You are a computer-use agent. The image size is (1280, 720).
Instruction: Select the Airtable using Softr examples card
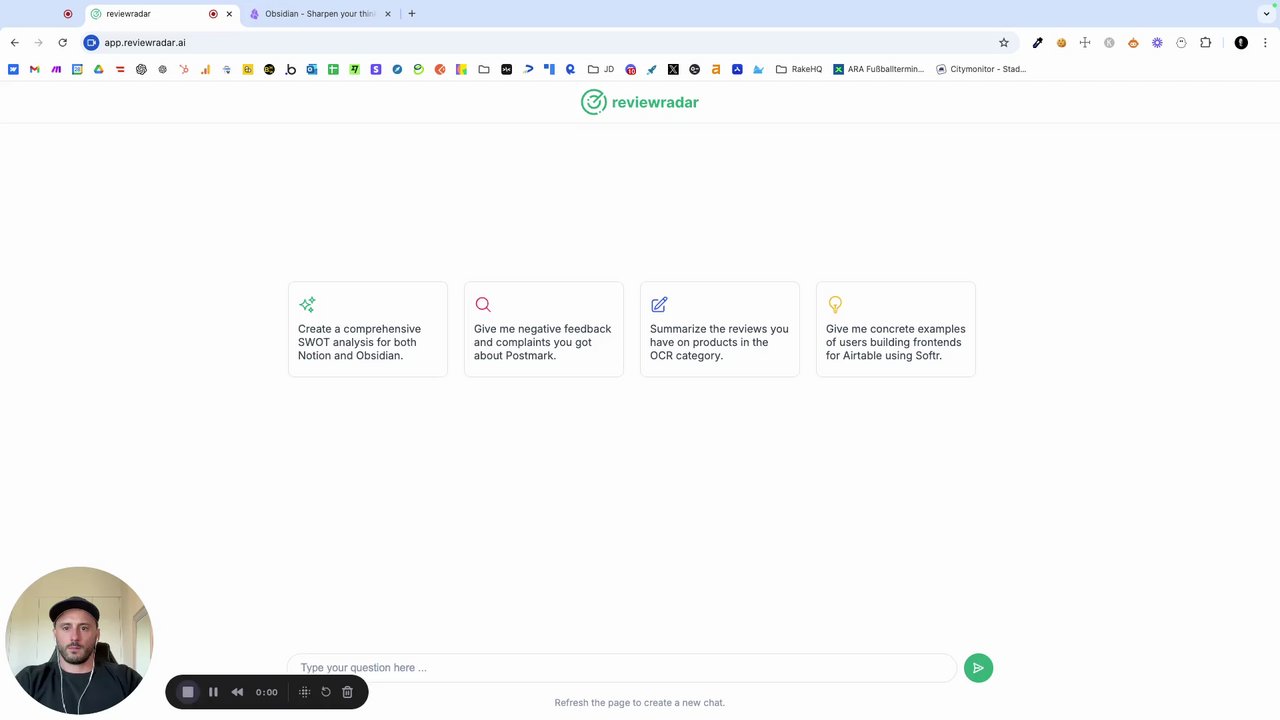[896, 329]
